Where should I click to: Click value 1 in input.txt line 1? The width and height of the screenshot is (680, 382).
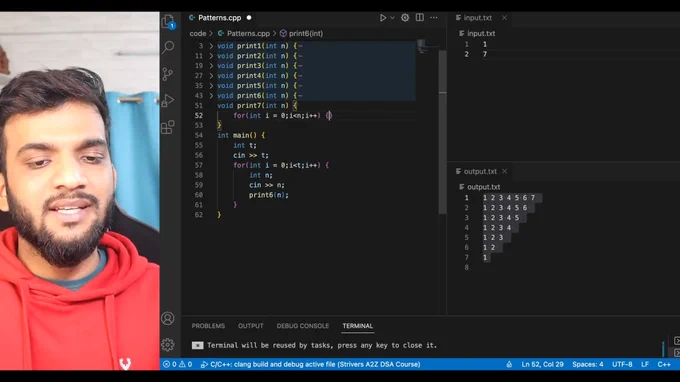pos(485,44)
